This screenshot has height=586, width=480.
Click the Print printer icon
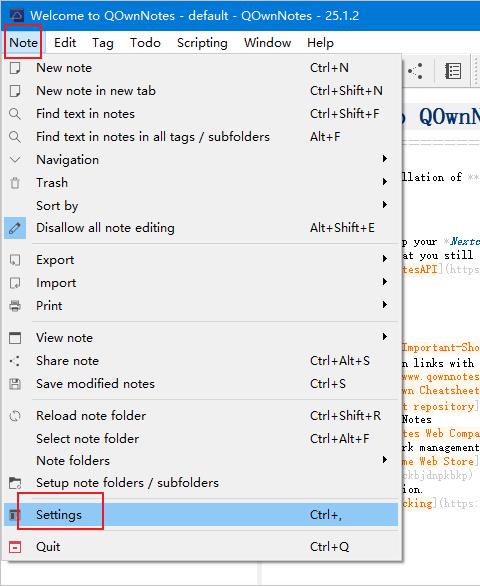click(15, 306)
